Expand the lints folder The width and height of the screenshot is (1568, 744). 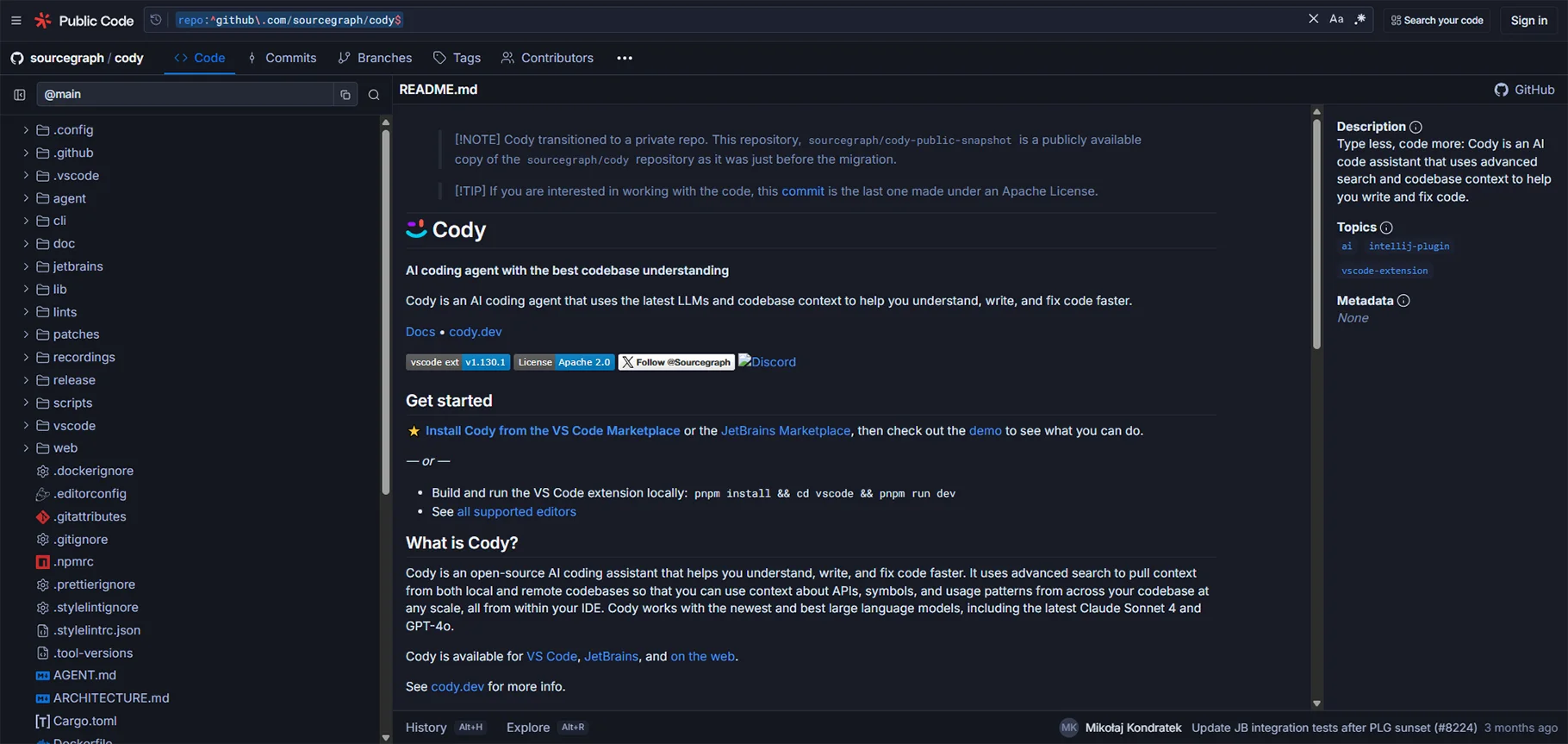point(26,312)
